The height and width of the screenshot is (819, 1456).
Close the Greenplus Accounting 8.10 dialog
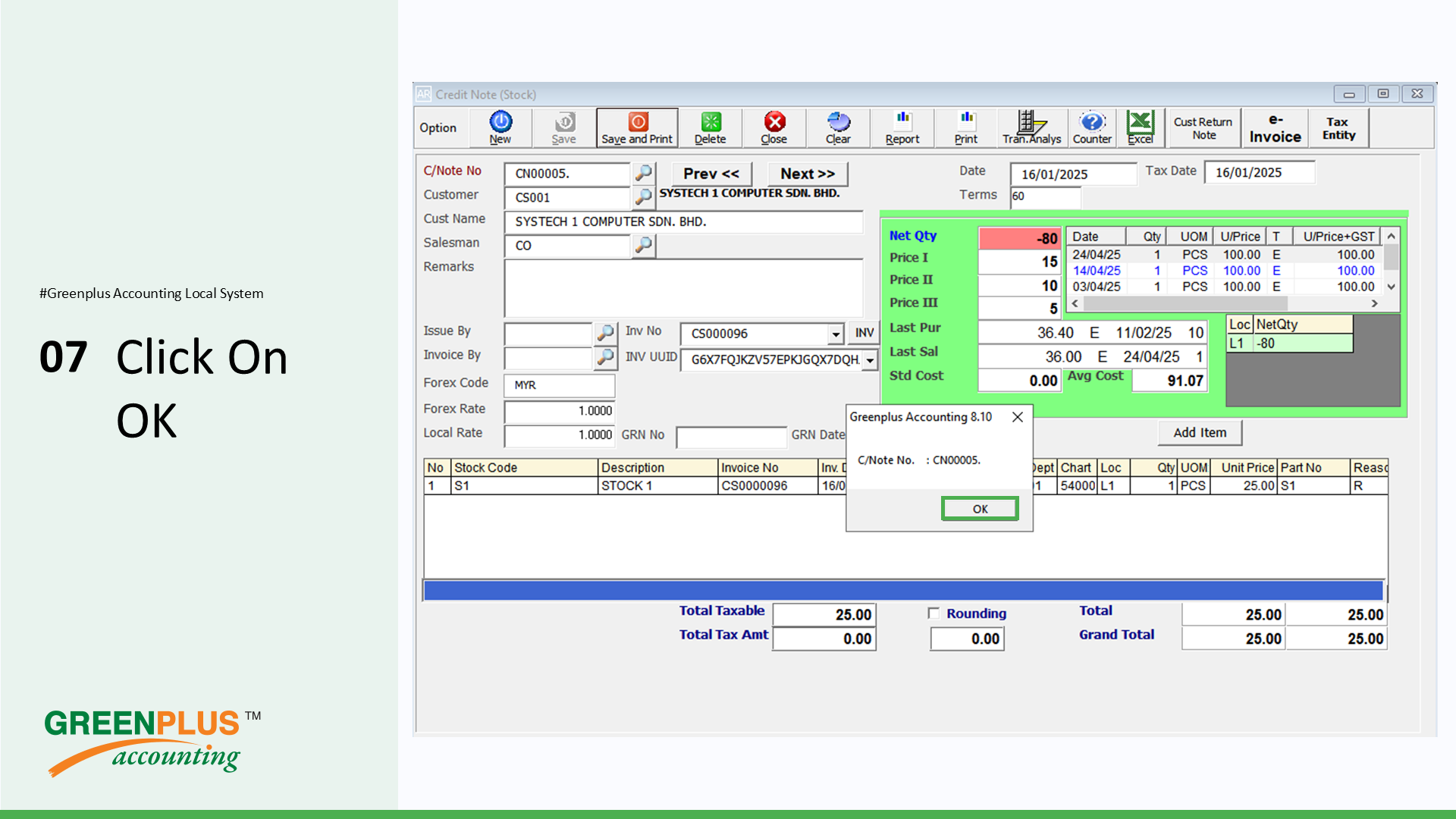coord(1018,417)
